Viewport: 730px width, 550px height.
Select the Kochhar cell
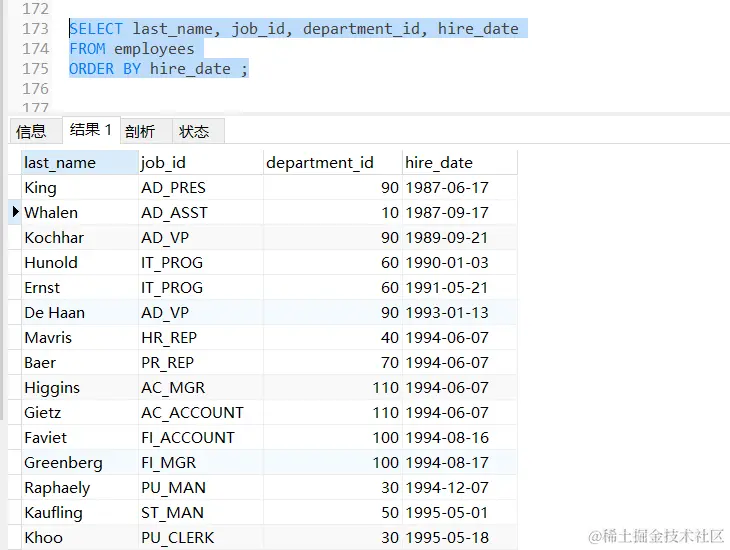(80, 238)
